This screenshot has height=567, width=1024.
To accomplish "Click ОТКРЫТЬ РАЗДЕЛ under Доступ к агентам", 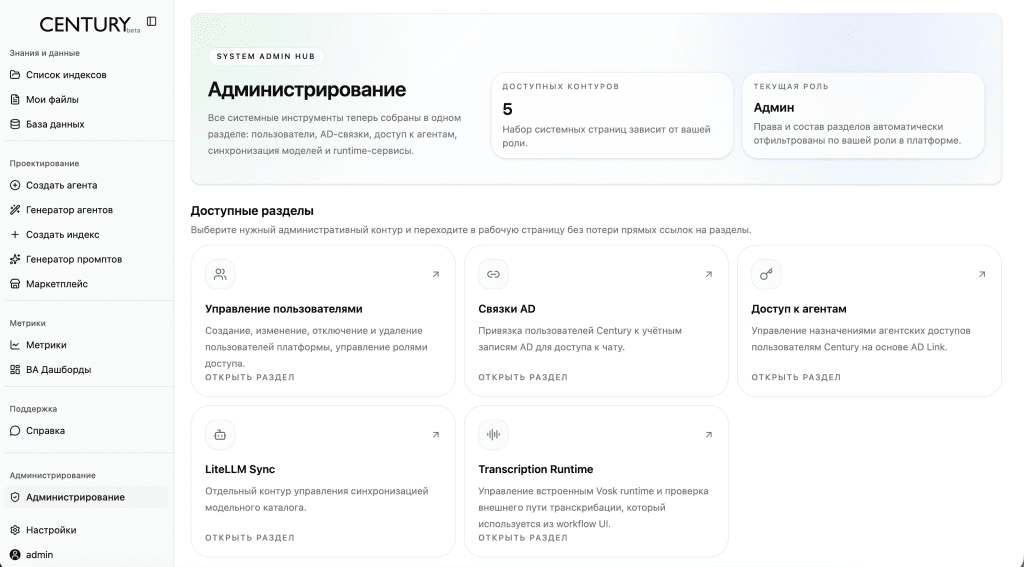I will pyautogui.click(x=795, y=377).
